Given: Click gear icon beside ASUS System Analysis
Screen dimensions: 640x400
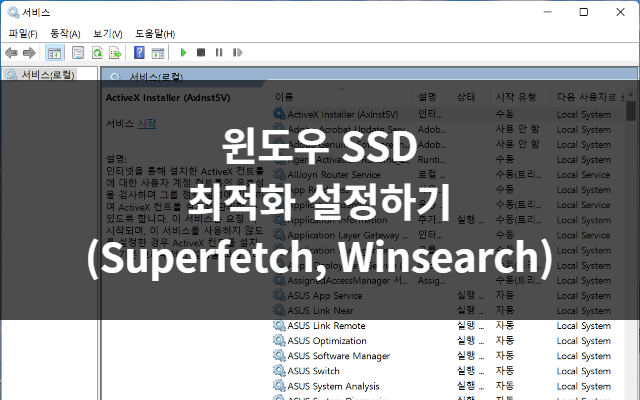Looking at the screenshot, I should 279,386.
